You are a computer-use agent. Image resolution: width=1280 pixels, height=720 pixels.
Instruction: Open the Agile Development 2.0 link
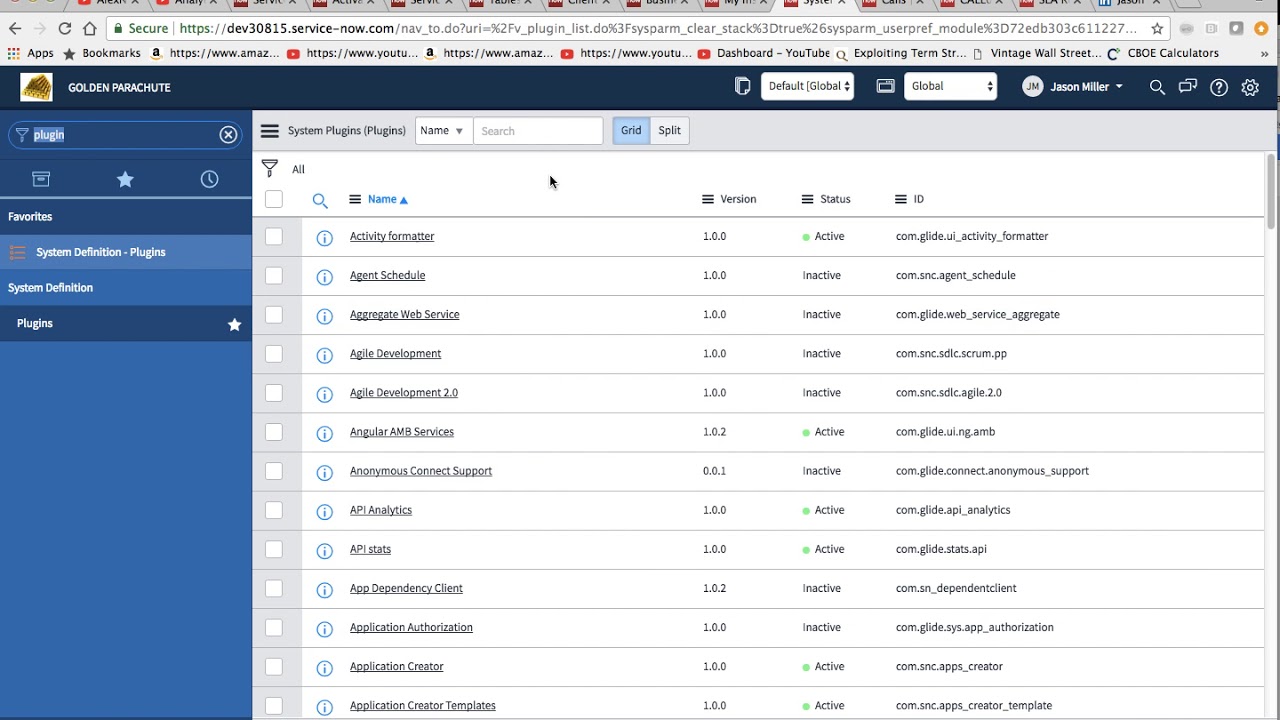pyautogui.click(x=404, y=393)
